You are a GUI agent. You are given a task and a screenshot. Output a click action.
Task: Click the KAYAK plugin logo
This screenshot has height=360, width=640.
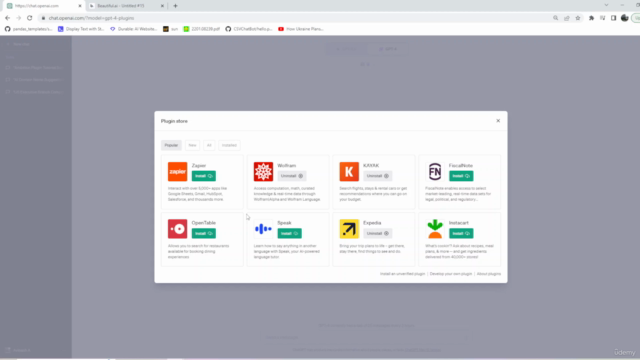pyautogui.click(x=349, y=171)
